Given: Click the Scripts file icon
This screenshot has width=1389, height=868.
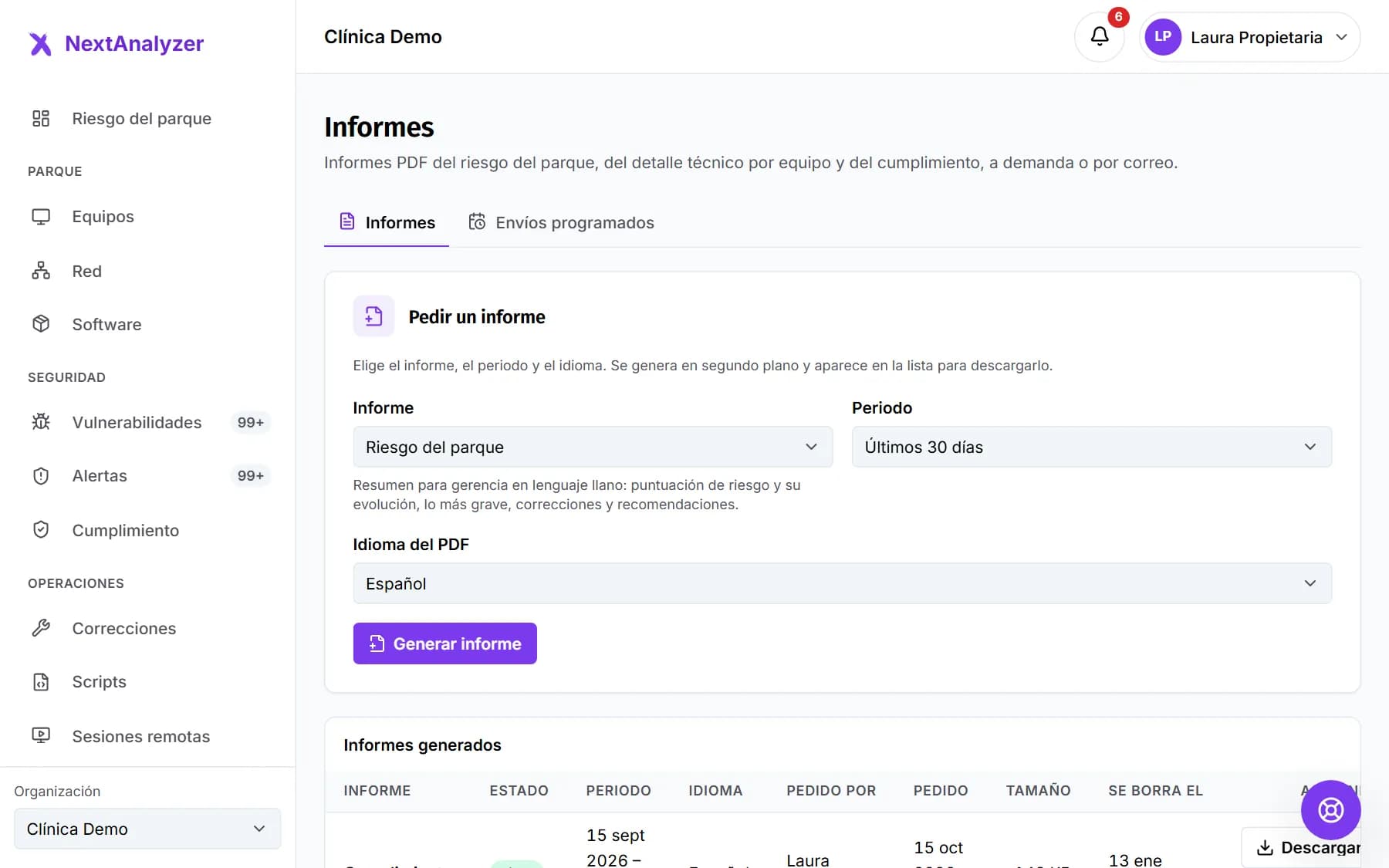Looking at the screenshot, I should click(41, 682).
